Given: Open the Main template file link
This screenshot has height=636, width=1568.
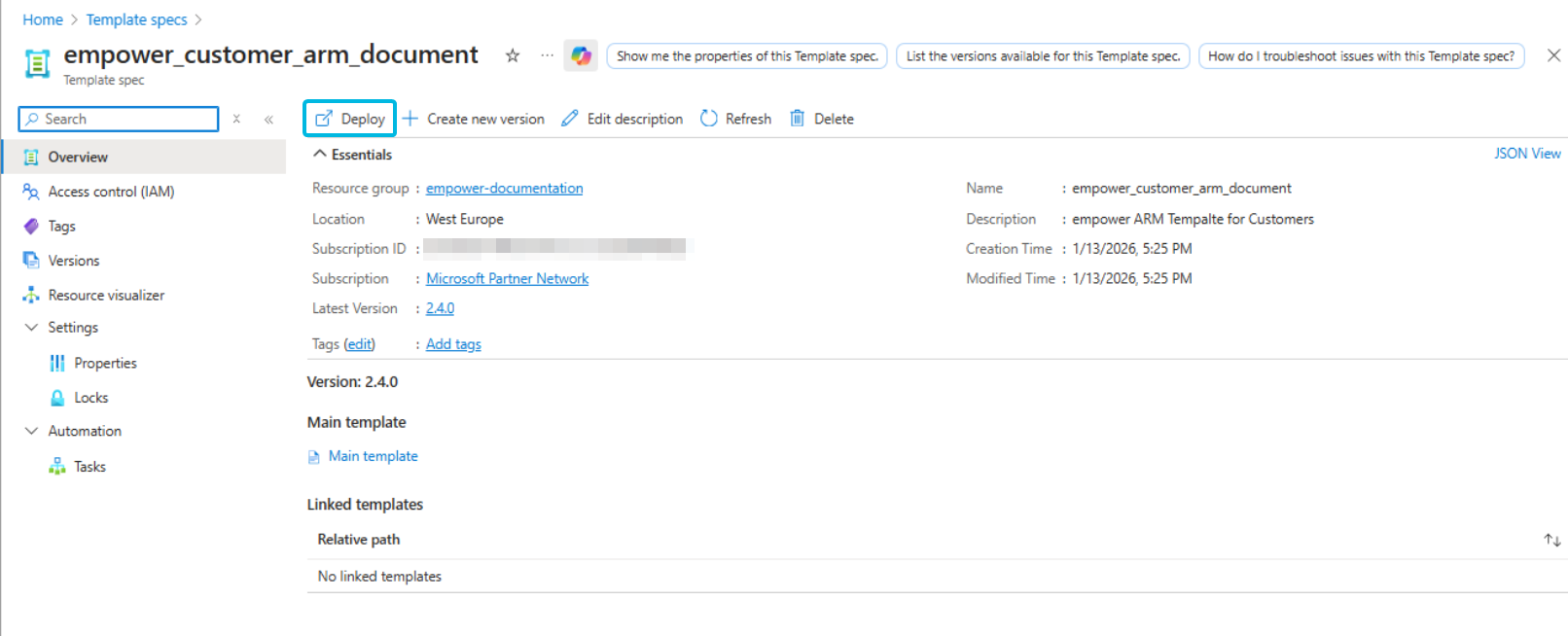Looking at the screenshot, I should coord(373,456).
